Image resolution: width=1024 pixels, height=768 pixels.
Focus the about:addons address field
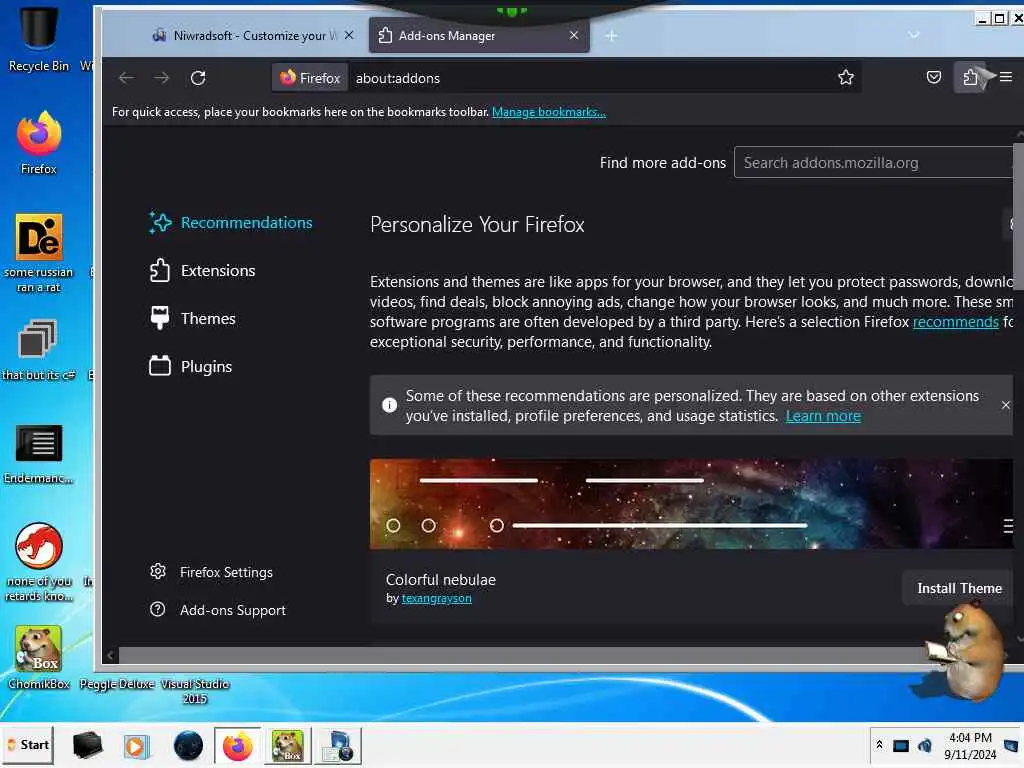[588, 78]
